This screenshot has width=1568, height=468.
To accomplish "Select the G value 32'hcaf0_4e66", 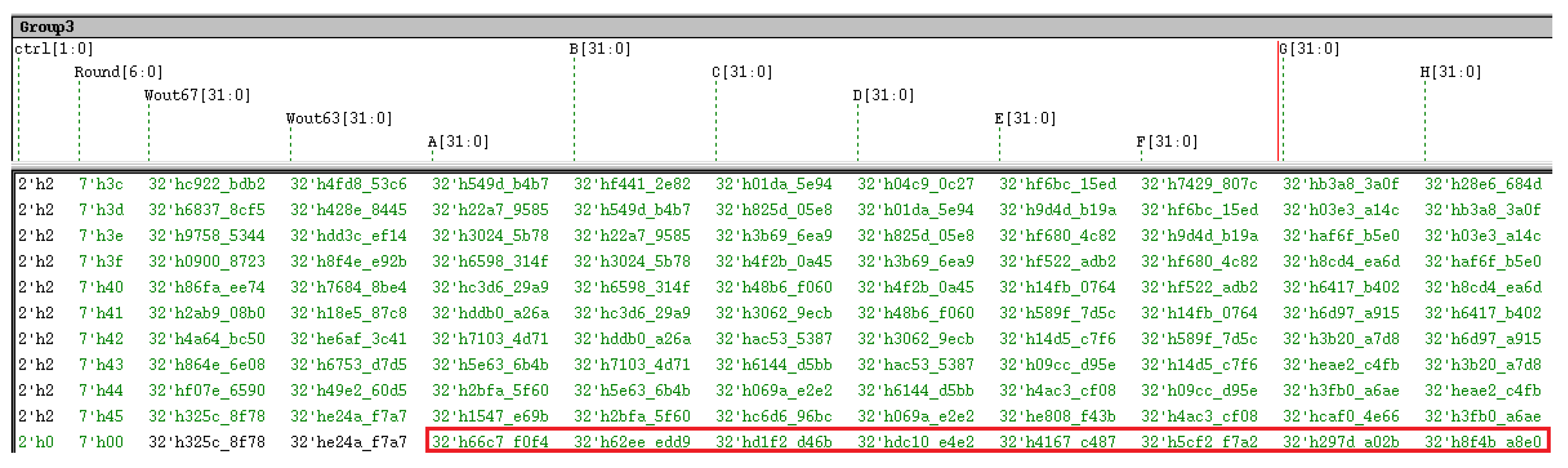I will click(1342, 416).
